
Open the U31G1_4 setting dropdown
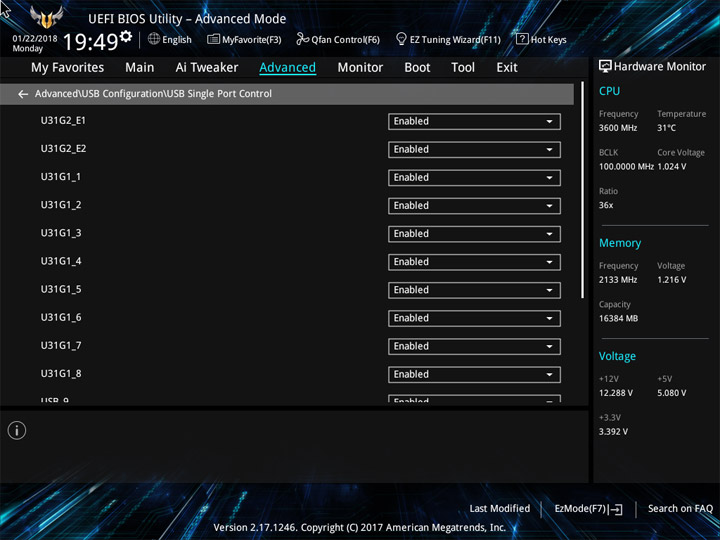(x=474, y=262)
